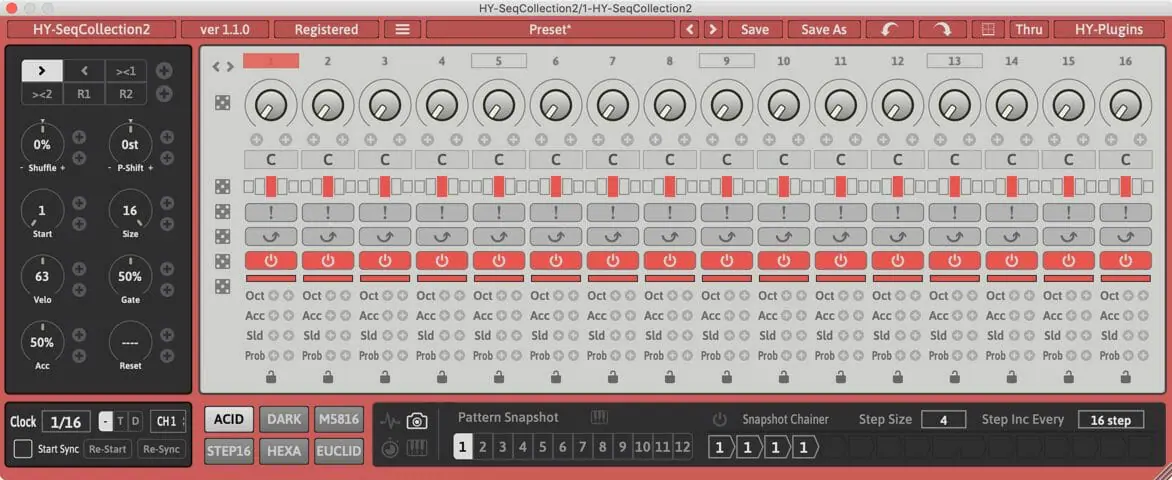Enable the Start Sync checkbox

click(23, 449)
